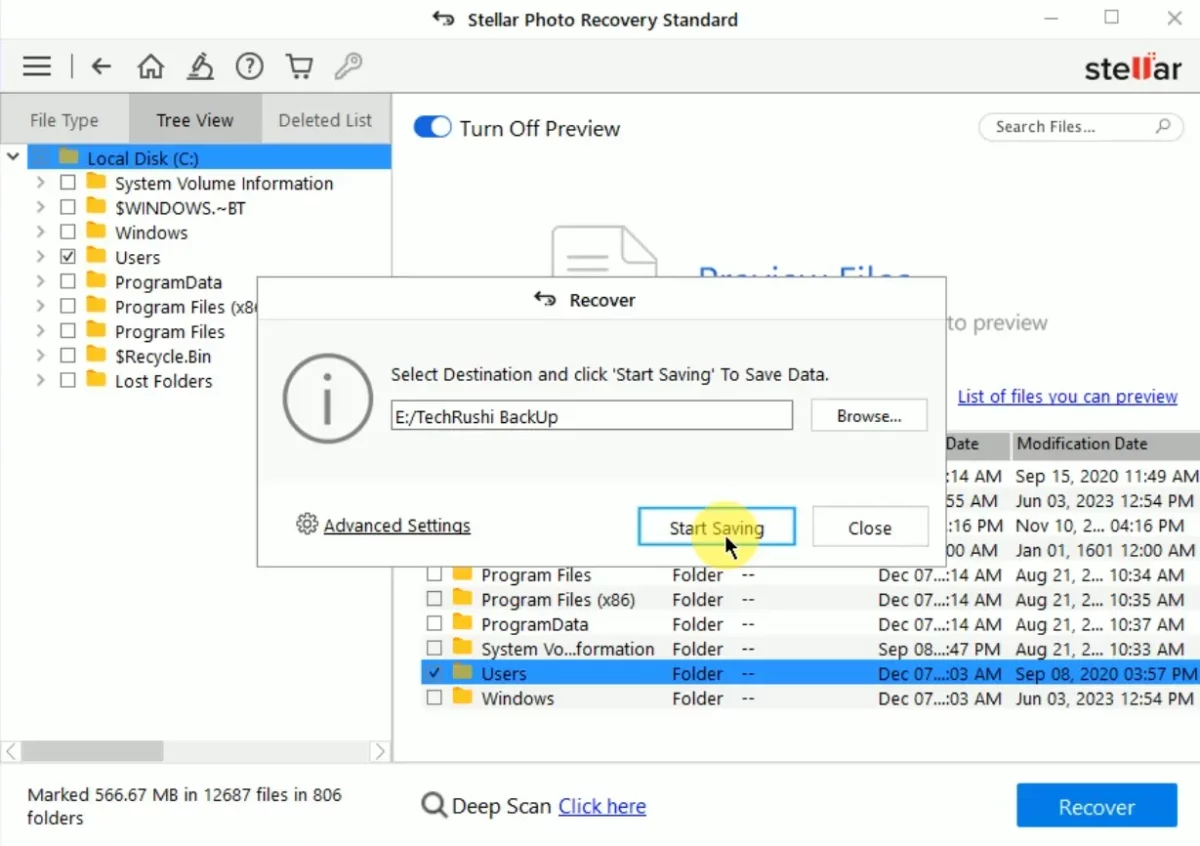
Task: Click the shopping cart buy icon
Action: [299, 67]
